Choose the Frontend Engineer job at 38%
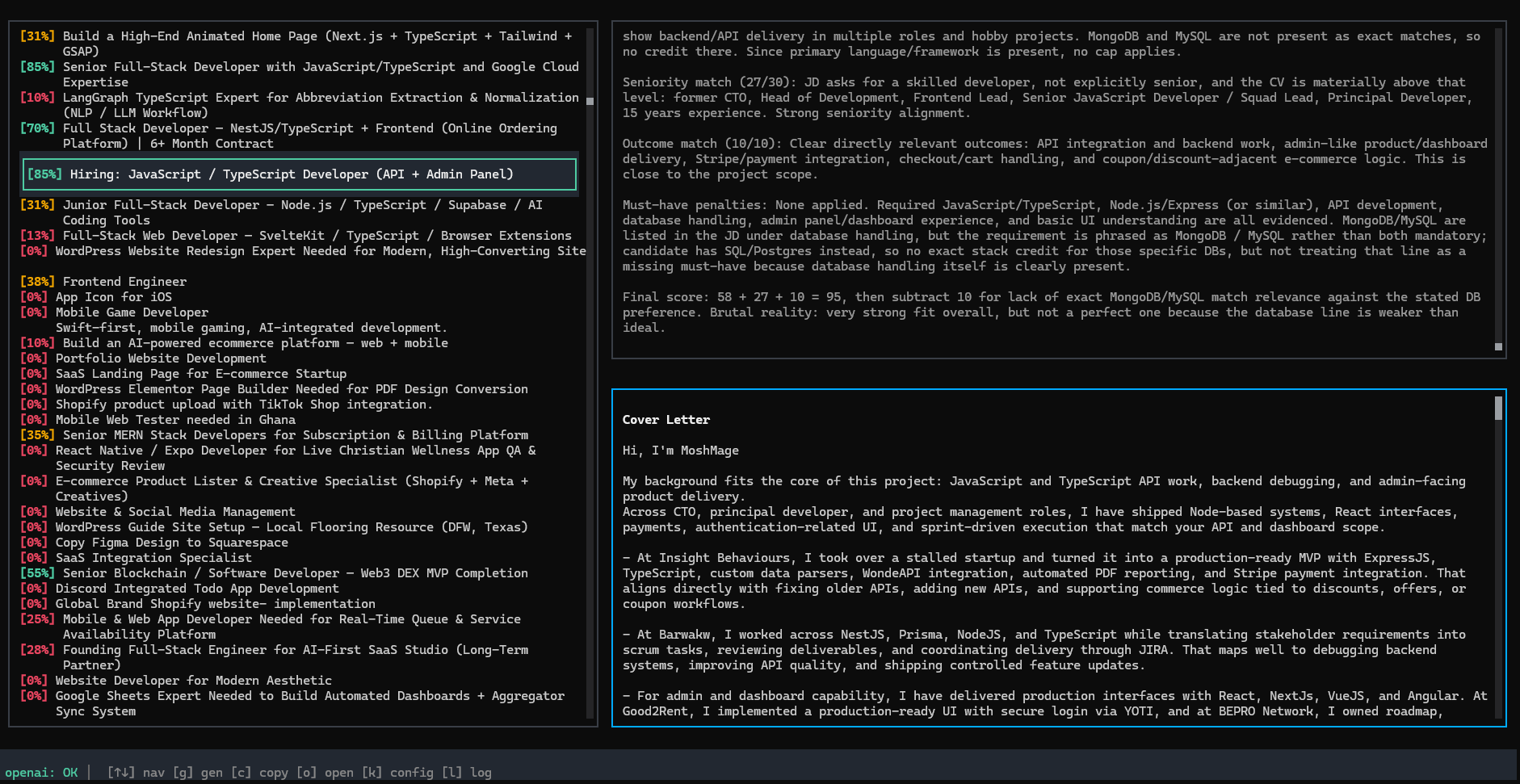 124,282
